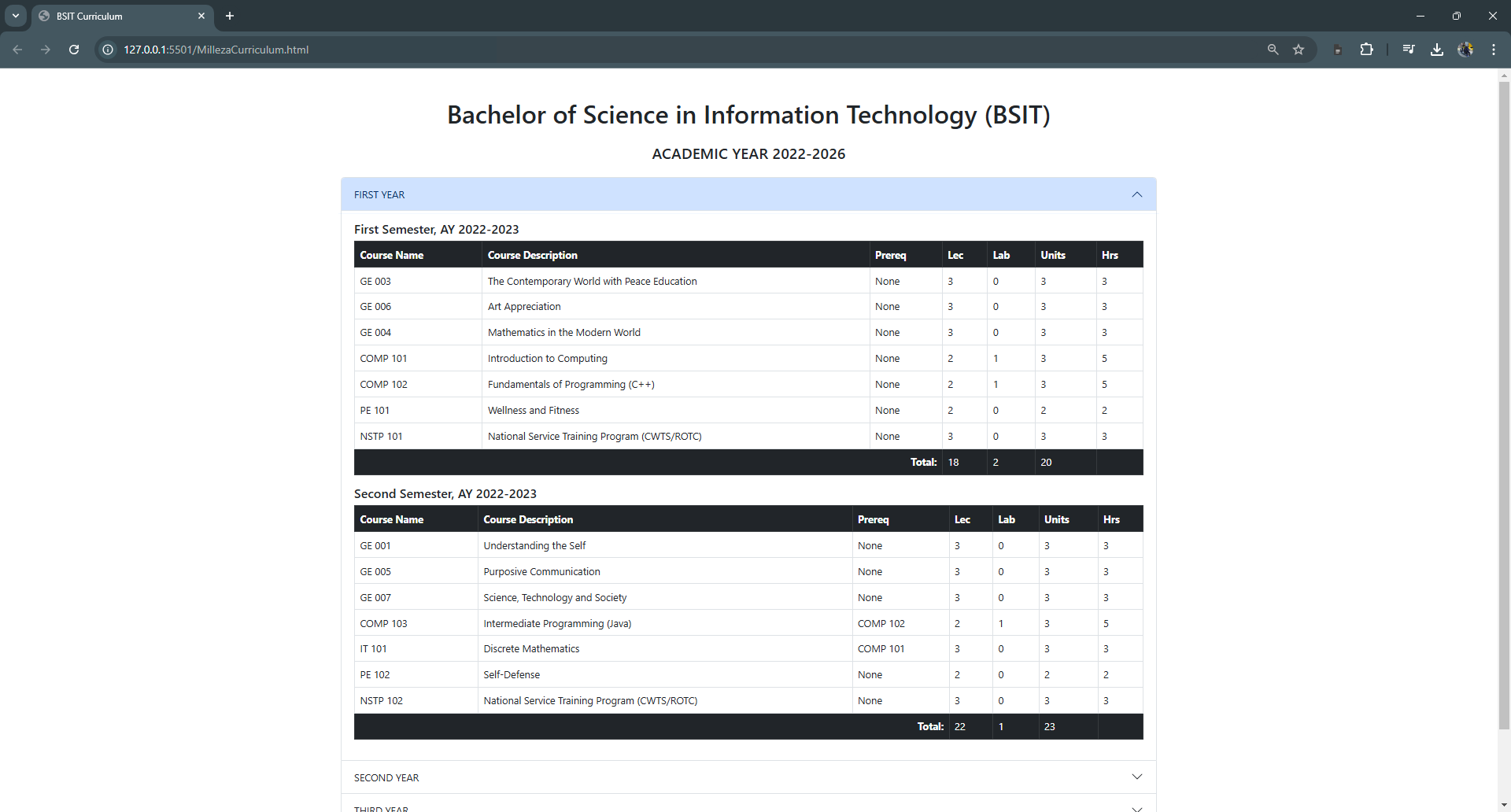This screenshot has height=812, width=1511.
Task: Open the Extensions puzzle icon
Action: pos(1366,50)
